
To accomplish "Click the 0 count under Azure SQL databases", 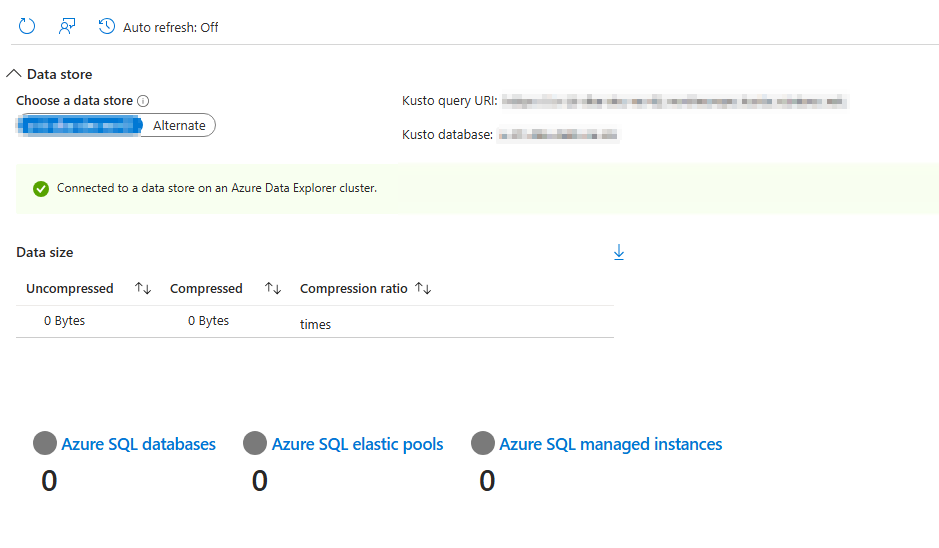I will click(49, 480).
